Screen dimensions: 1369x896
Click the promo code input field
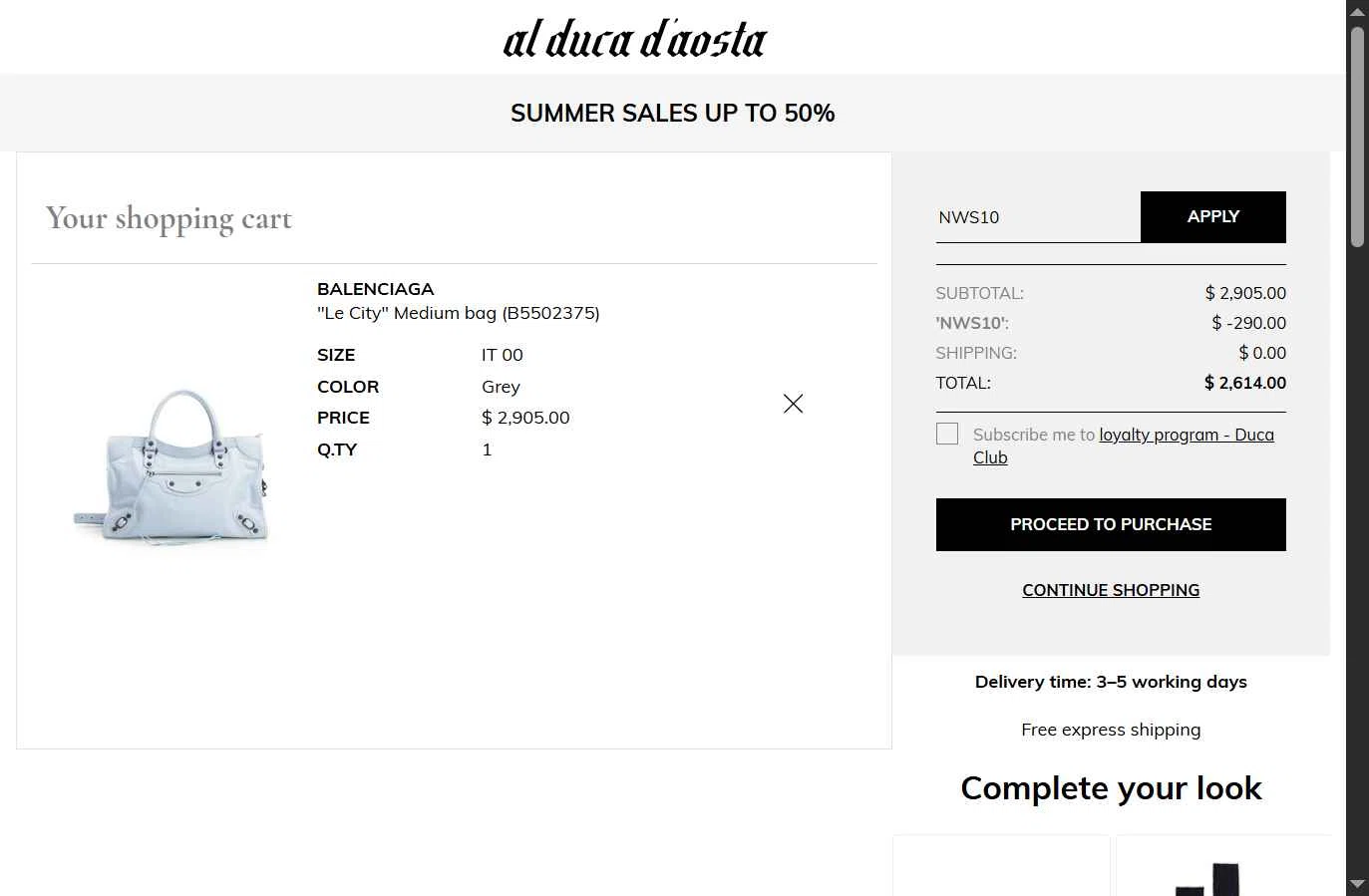click(1038, 217)
